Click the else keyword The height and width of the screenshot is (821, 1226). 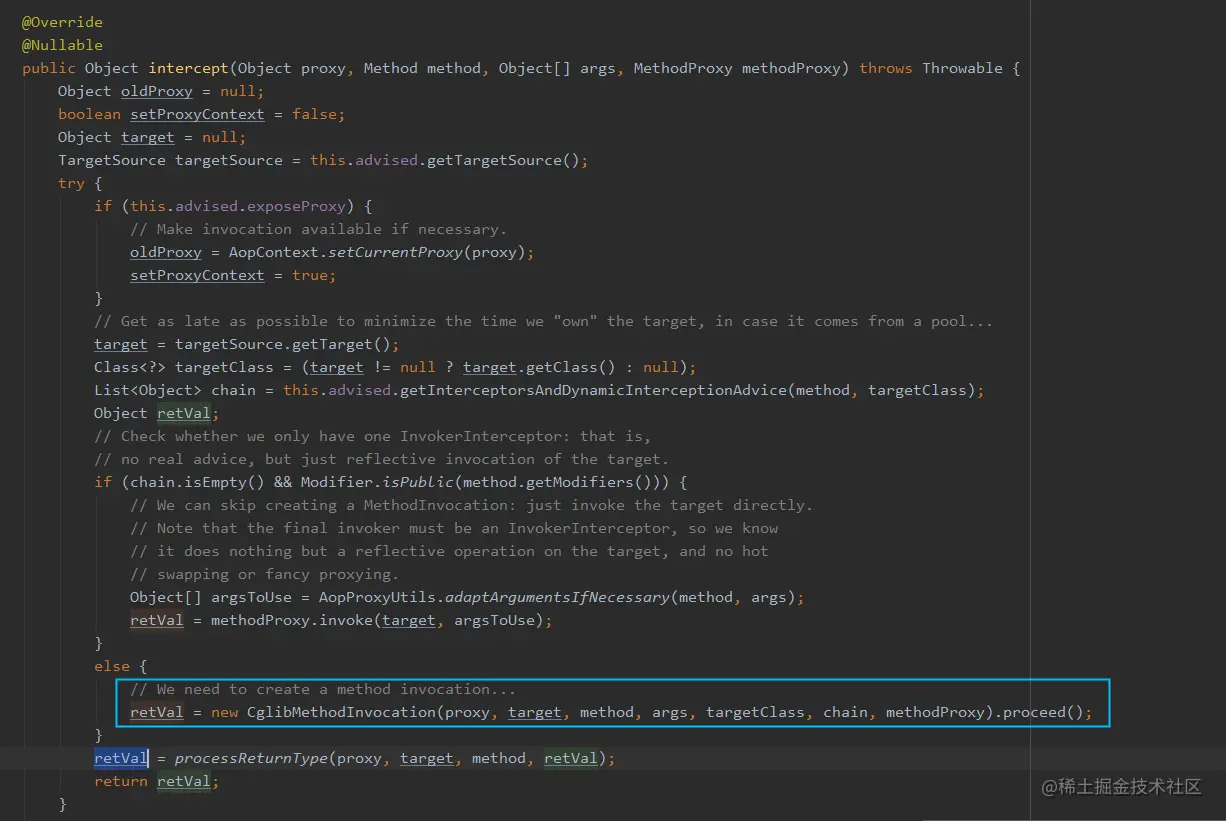(x=112, y=666)
